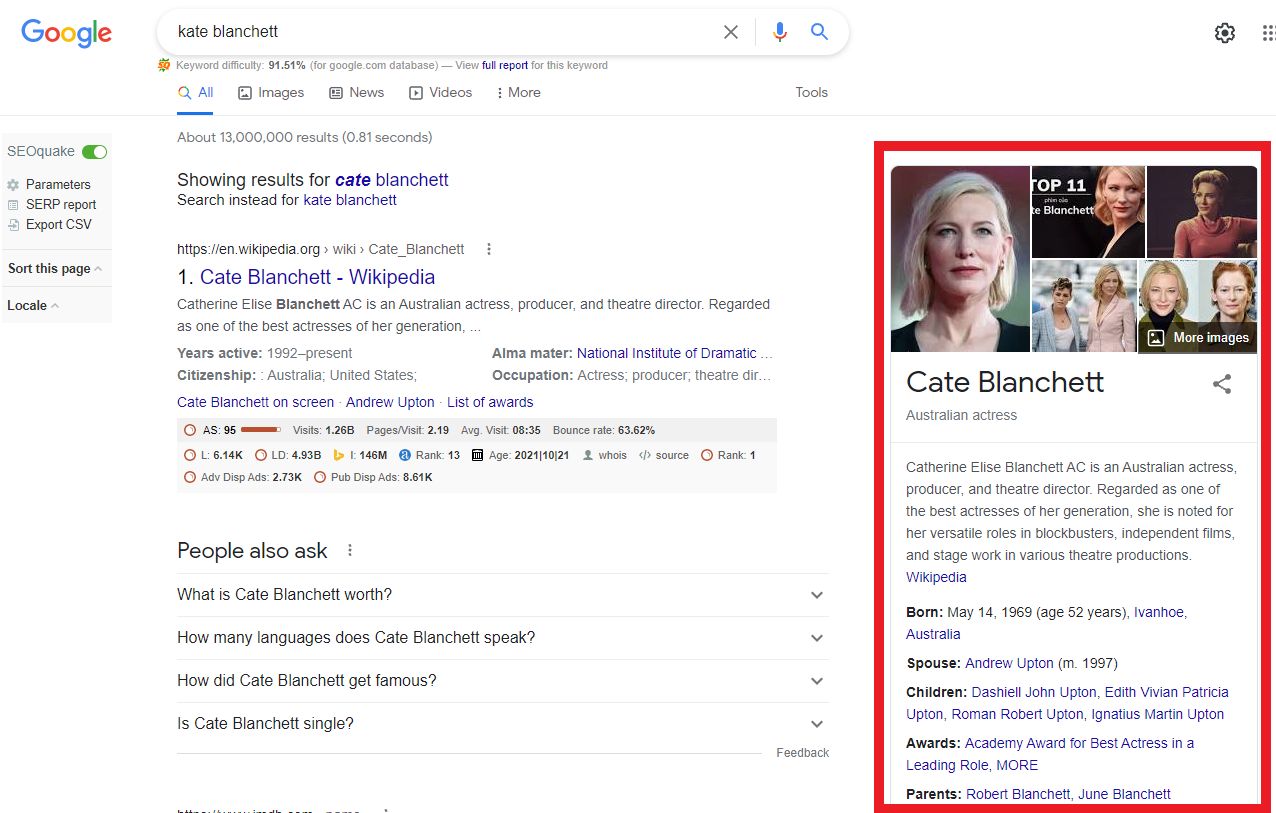Open June Blanchett parent link
This screenshot has height=813, width=1276.
1124,794
